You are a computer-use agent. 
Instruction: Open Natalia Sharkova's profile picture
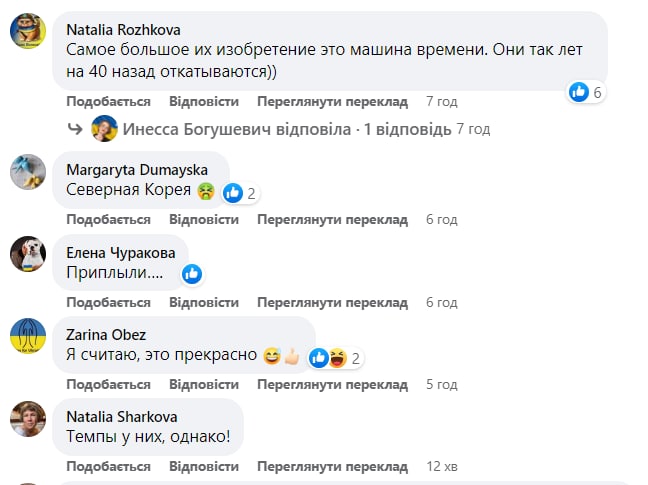pos(26,418)
